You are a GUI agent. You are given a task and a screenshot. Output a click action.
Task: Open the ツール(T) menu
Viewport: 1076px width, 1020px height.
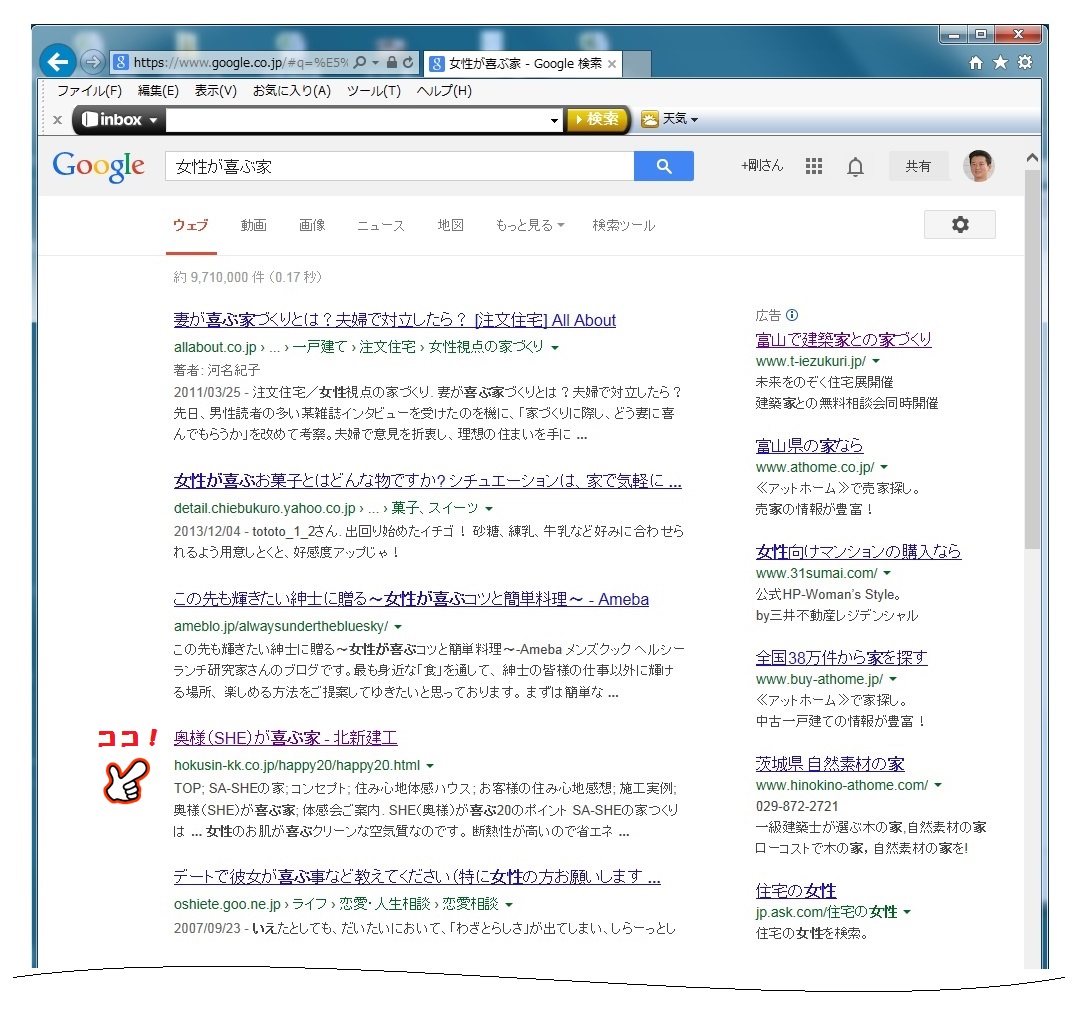click(x=373, y=91)
